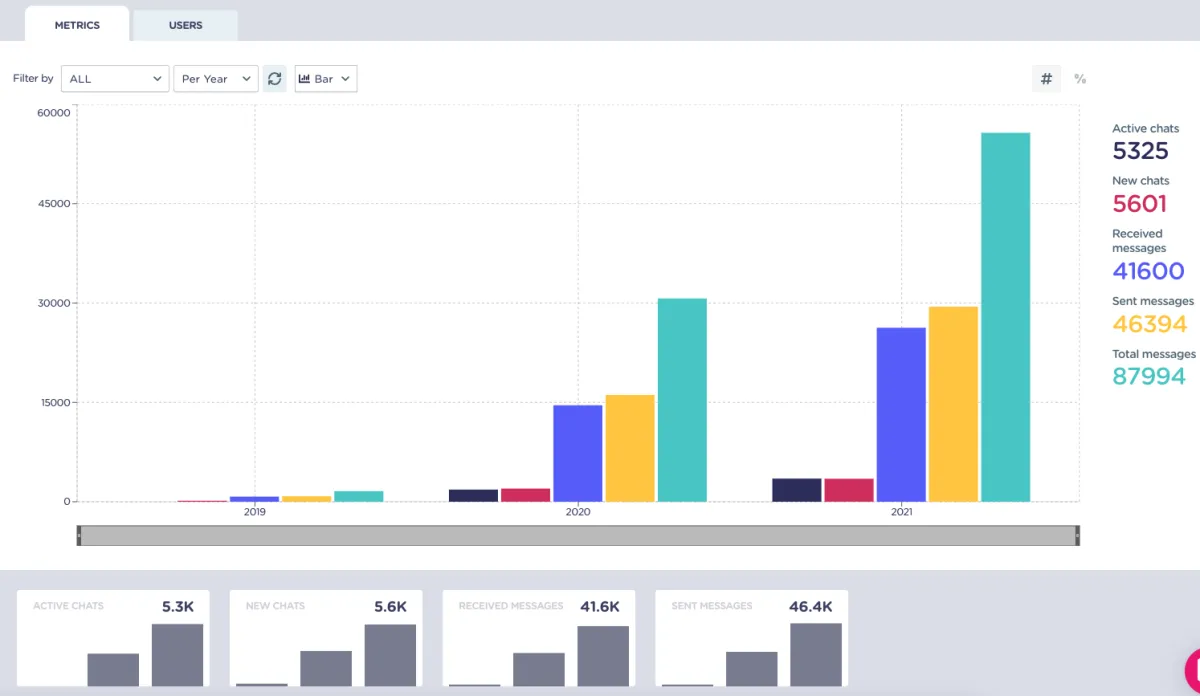Toggle absolute number (#) view
This screenshot has height=696, width=1200.
(1046, 79)
